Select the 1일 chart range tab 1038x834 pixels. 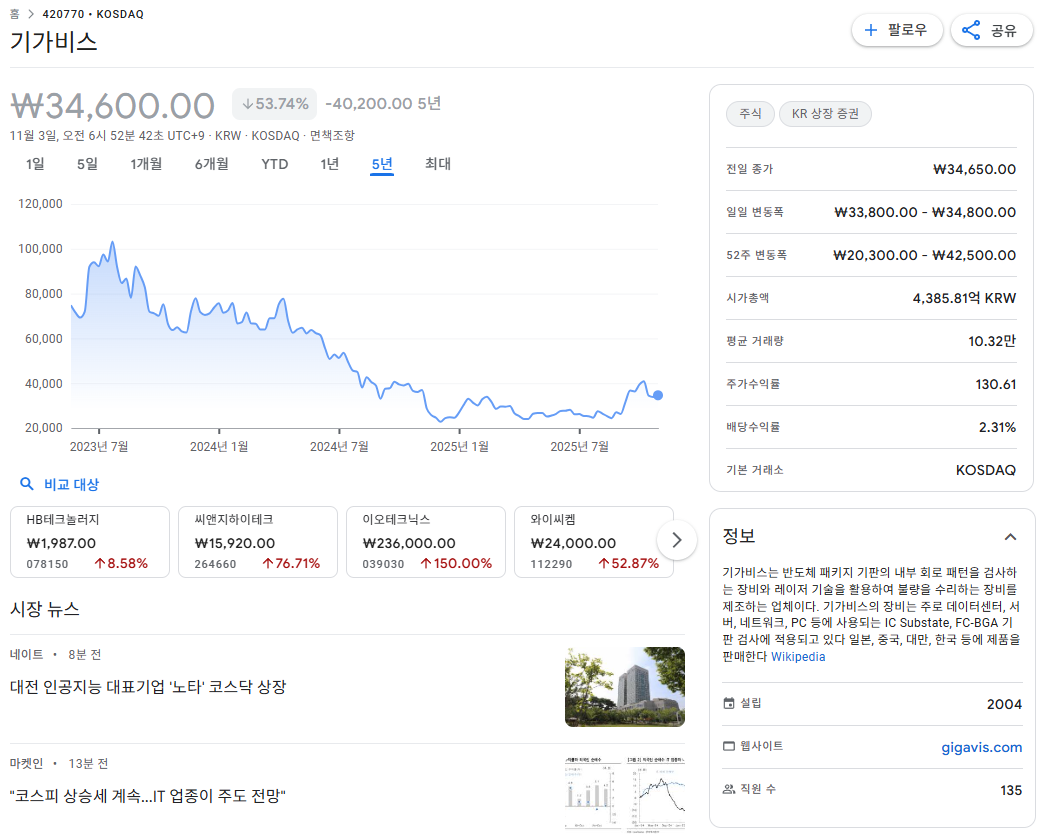[35, 163]
